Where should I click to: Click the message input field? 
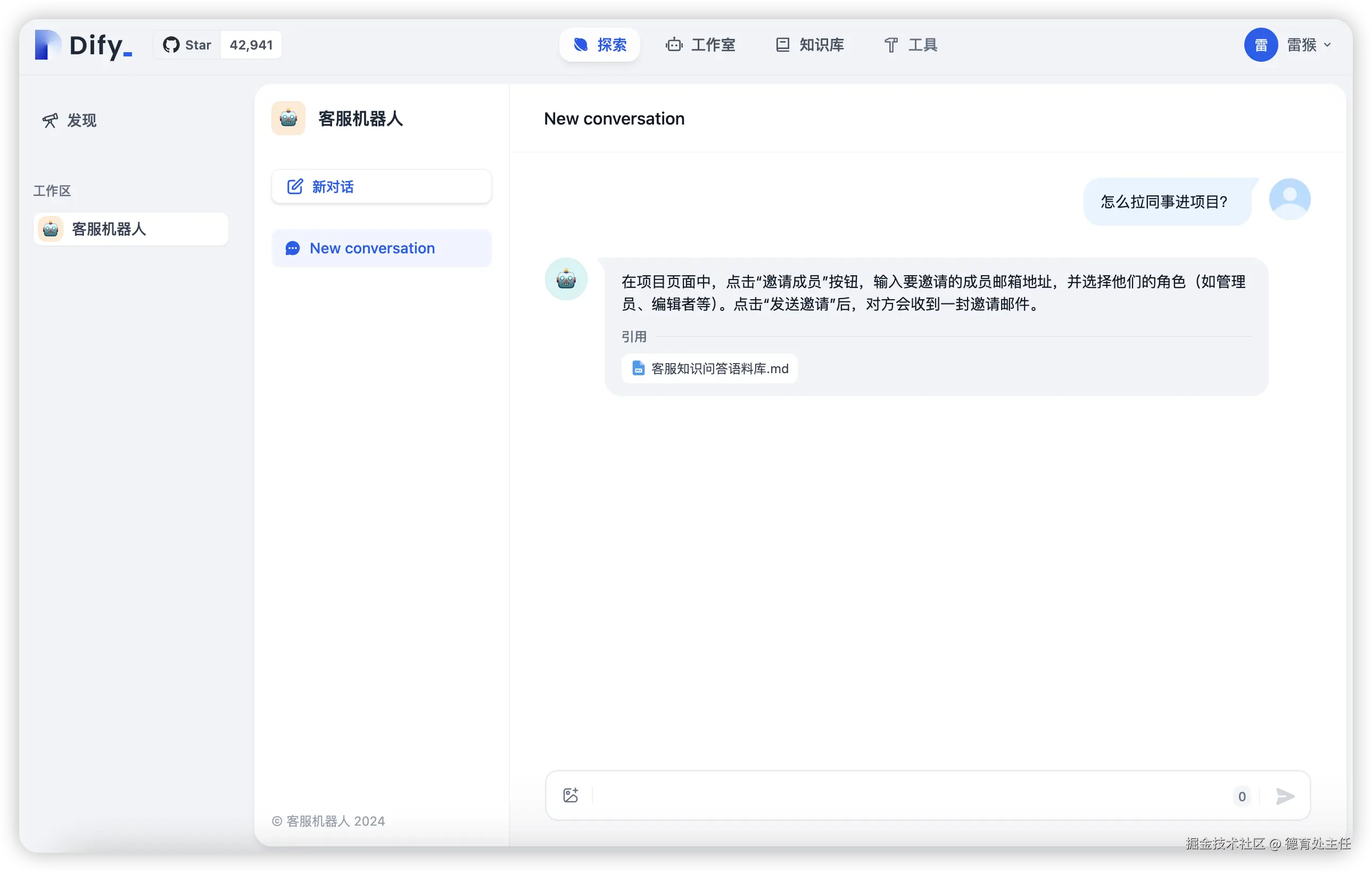point(883,796)
